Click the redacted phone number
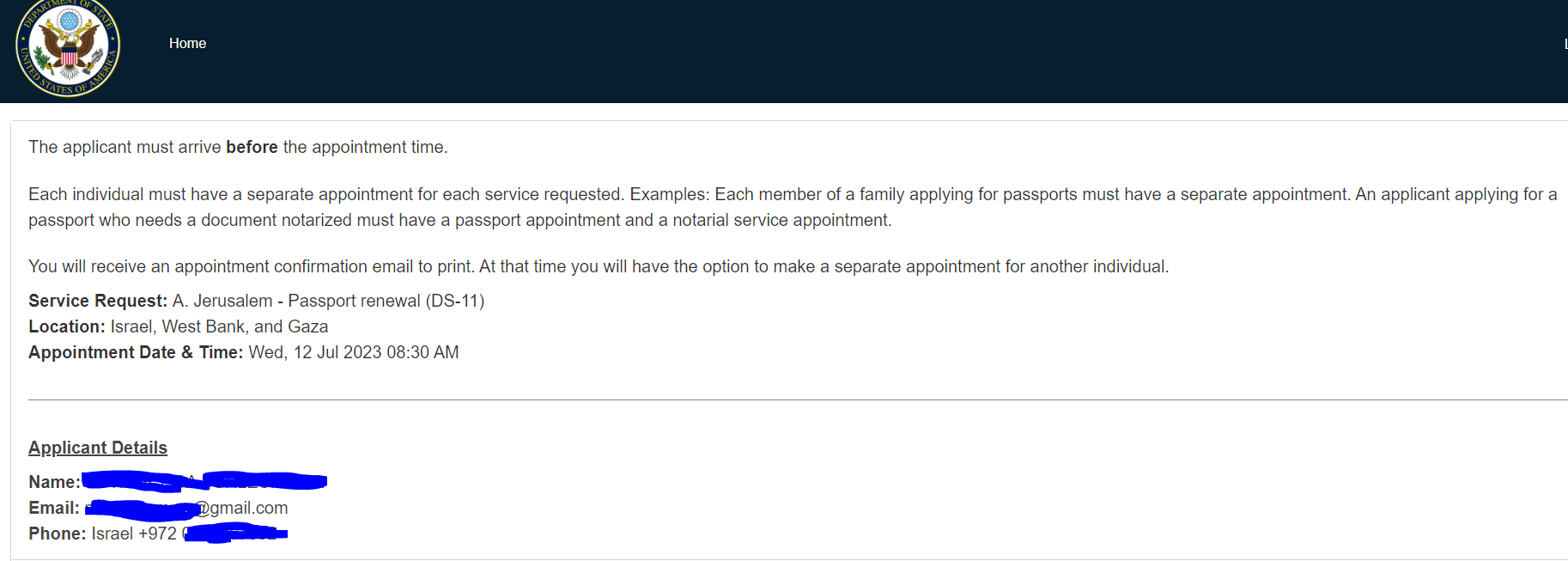Screen dimensions: 1568x561 (x=234, y=534)
